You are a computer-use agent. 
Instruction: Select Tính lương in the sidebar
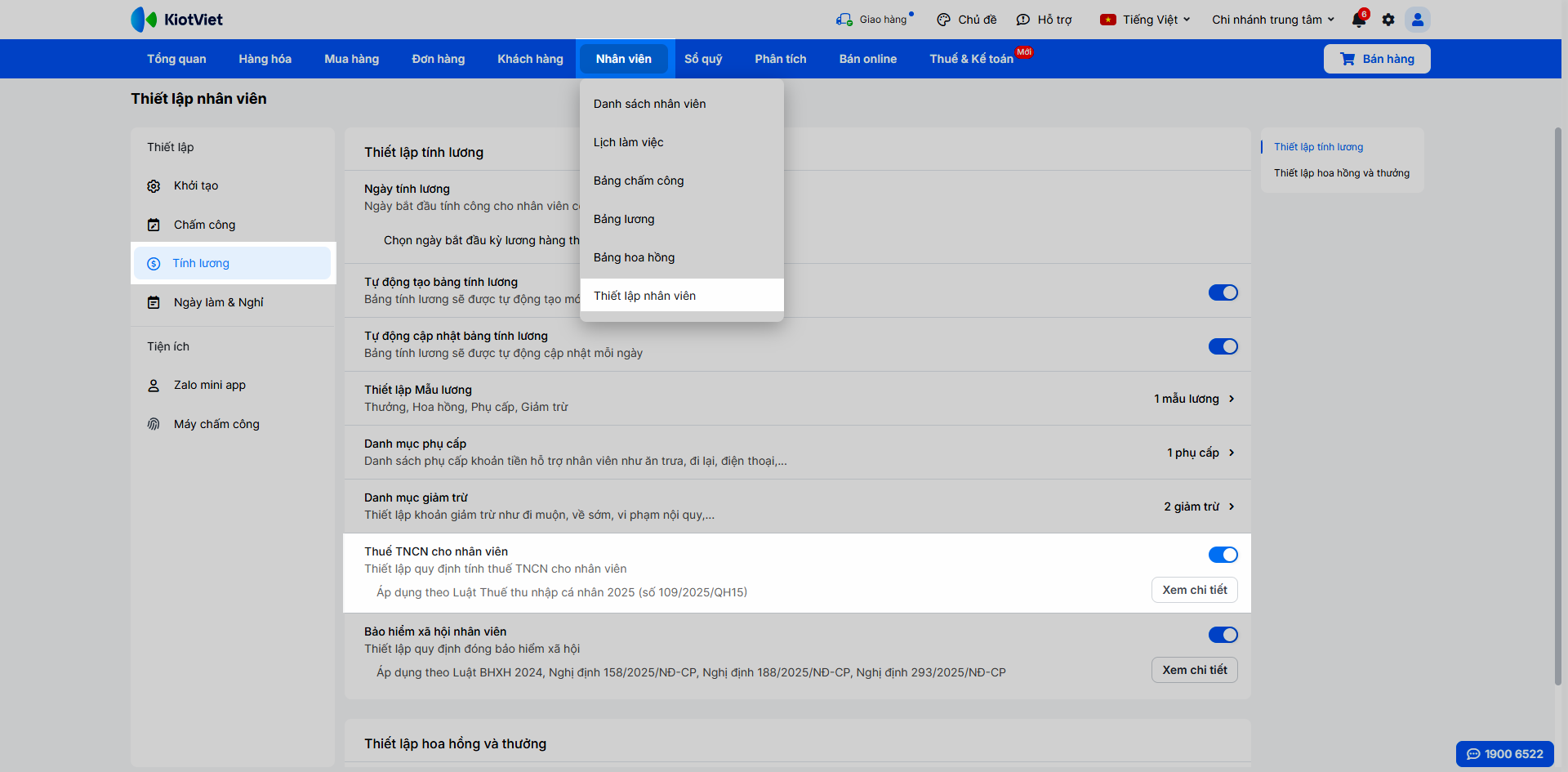pos(233,263)
